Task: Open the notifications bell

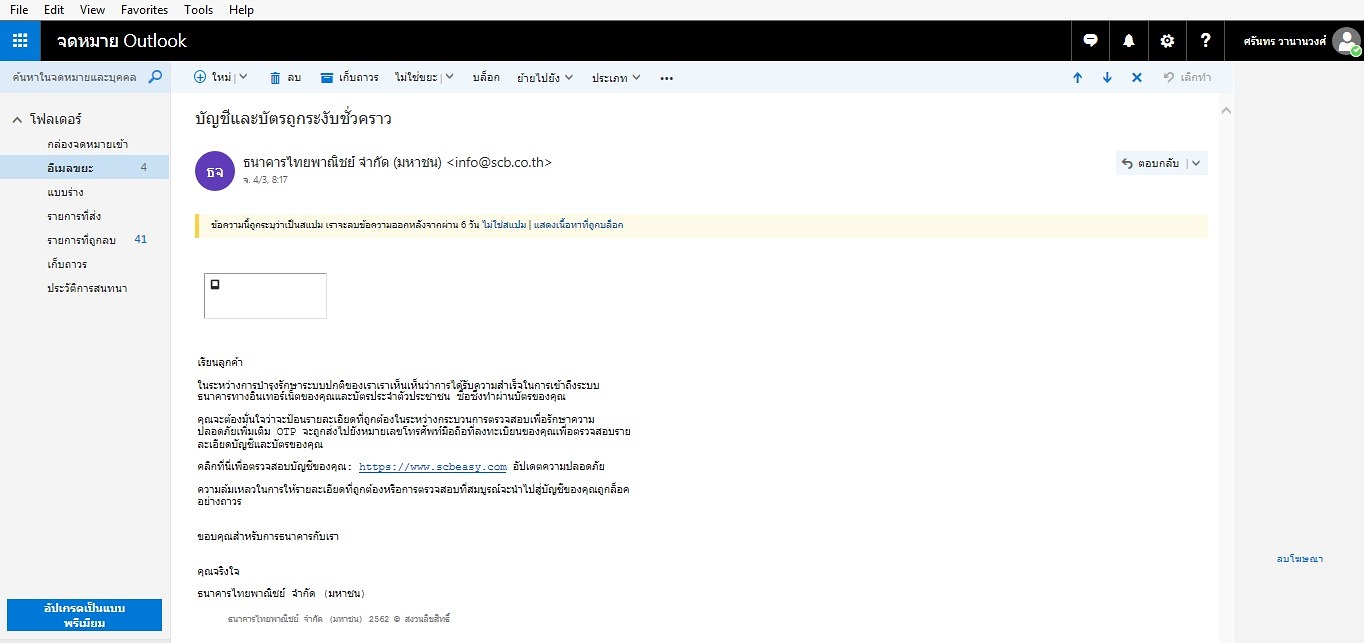Action: pos(1129,41)
